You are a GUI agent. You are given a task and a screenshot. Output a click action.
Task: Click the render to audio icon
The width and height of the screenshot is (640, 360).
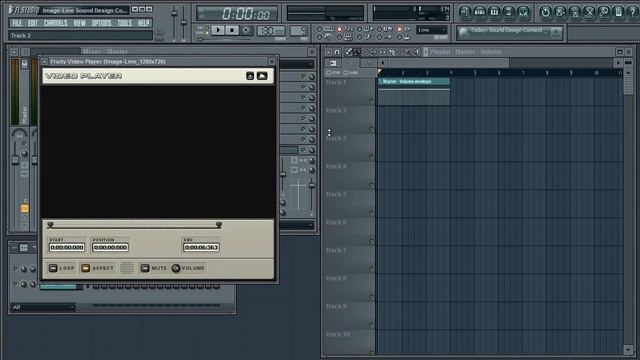click(x=575, y=12)
